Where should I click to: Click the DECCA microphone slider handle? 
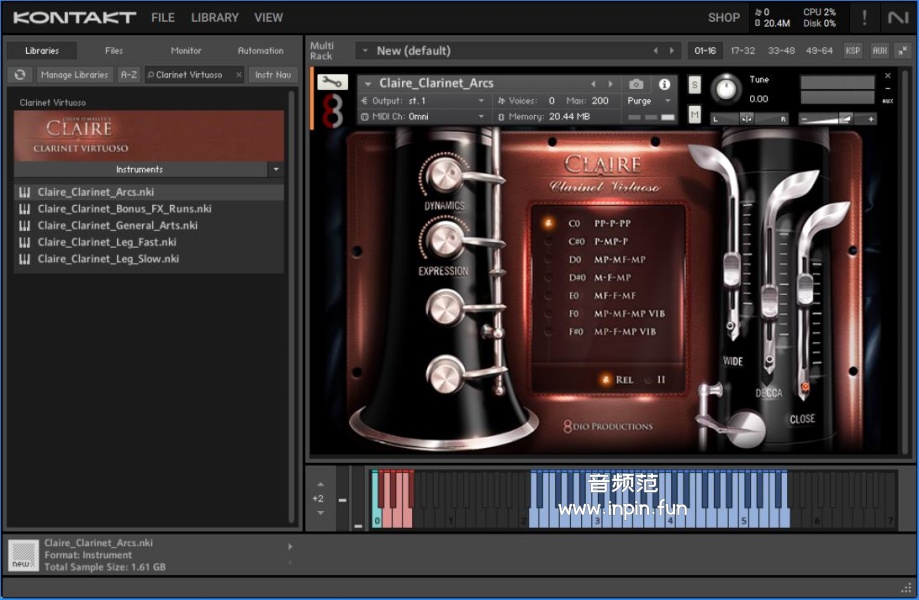(768, 299)
